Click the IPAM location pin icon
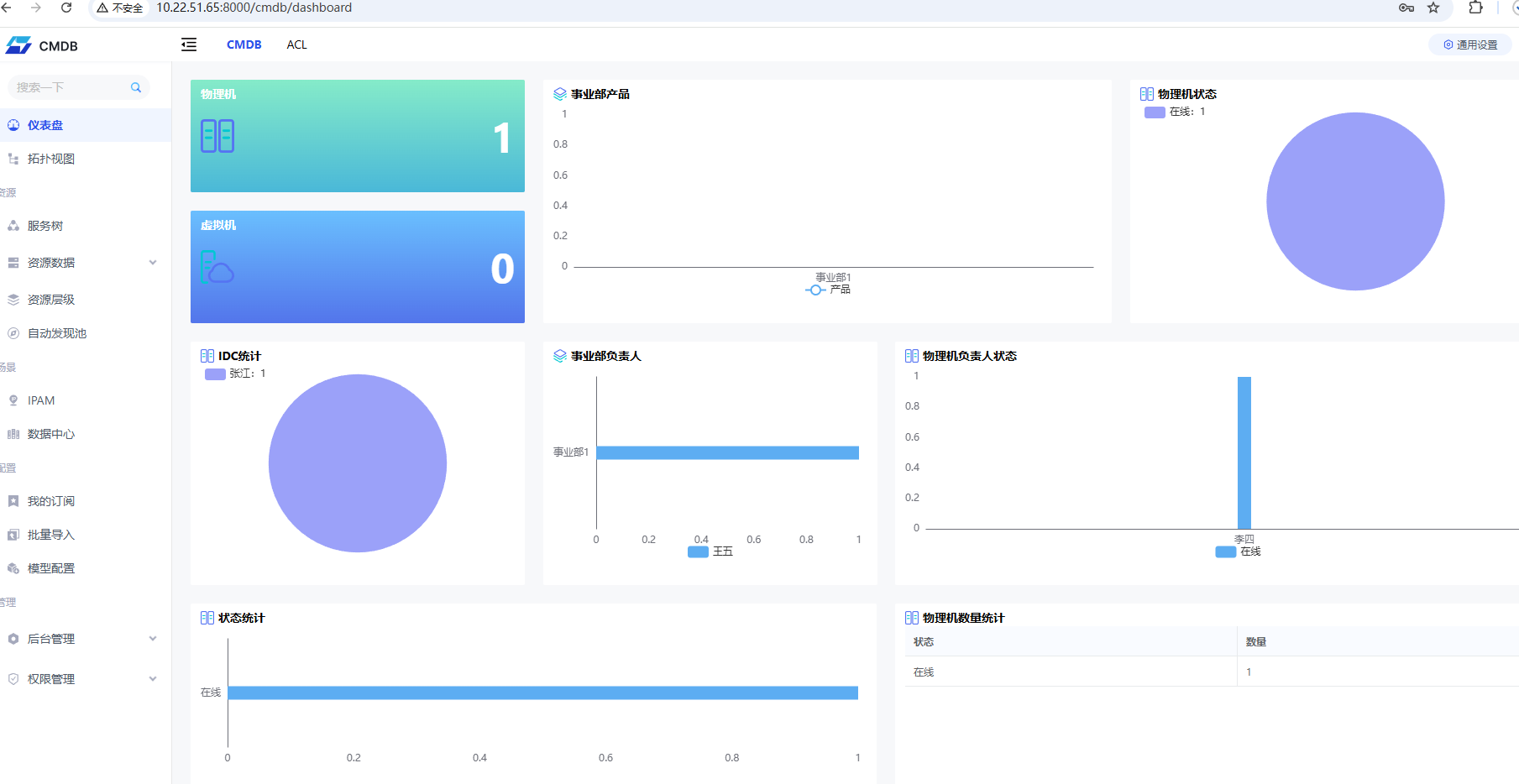The width and height of the screenshot is (1519, 784). [13, 400]
